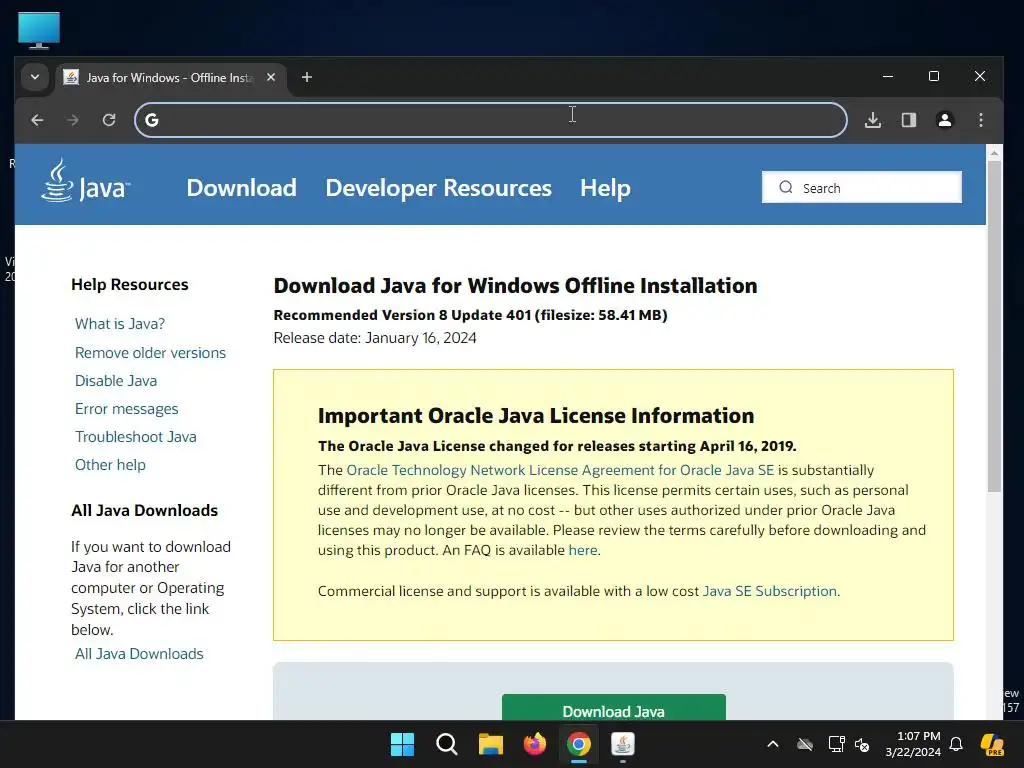Image resolution: width=1024 pixels, height=768 pixels.
Task: Open File Explorer from taskbar
Action: coord(490,744)
